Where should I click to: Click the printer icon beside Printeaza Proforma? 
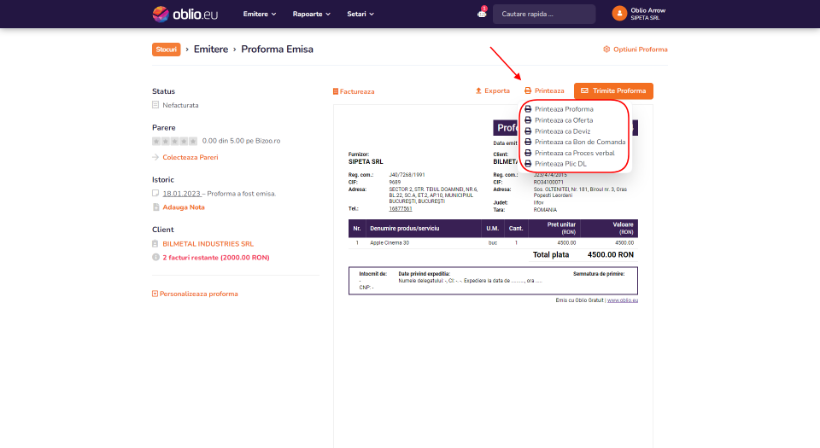tap(528, 109)
